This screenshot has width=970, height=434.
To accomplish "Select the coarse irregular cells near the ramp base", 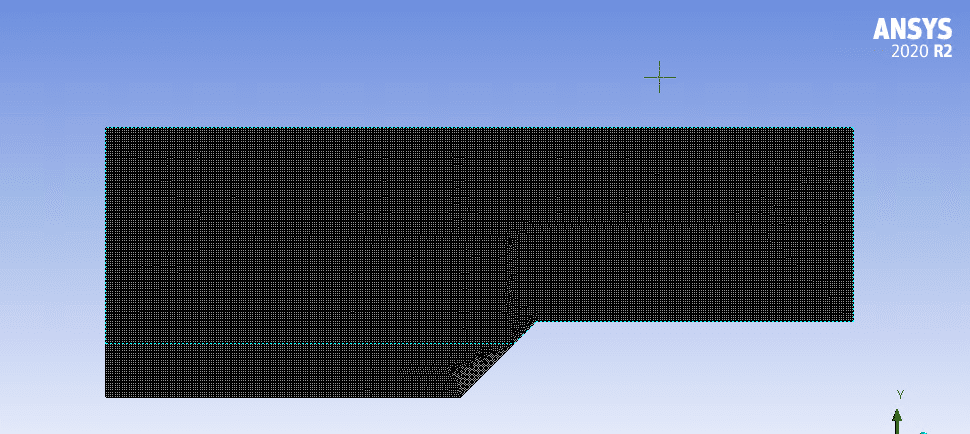I will [468, 374].
